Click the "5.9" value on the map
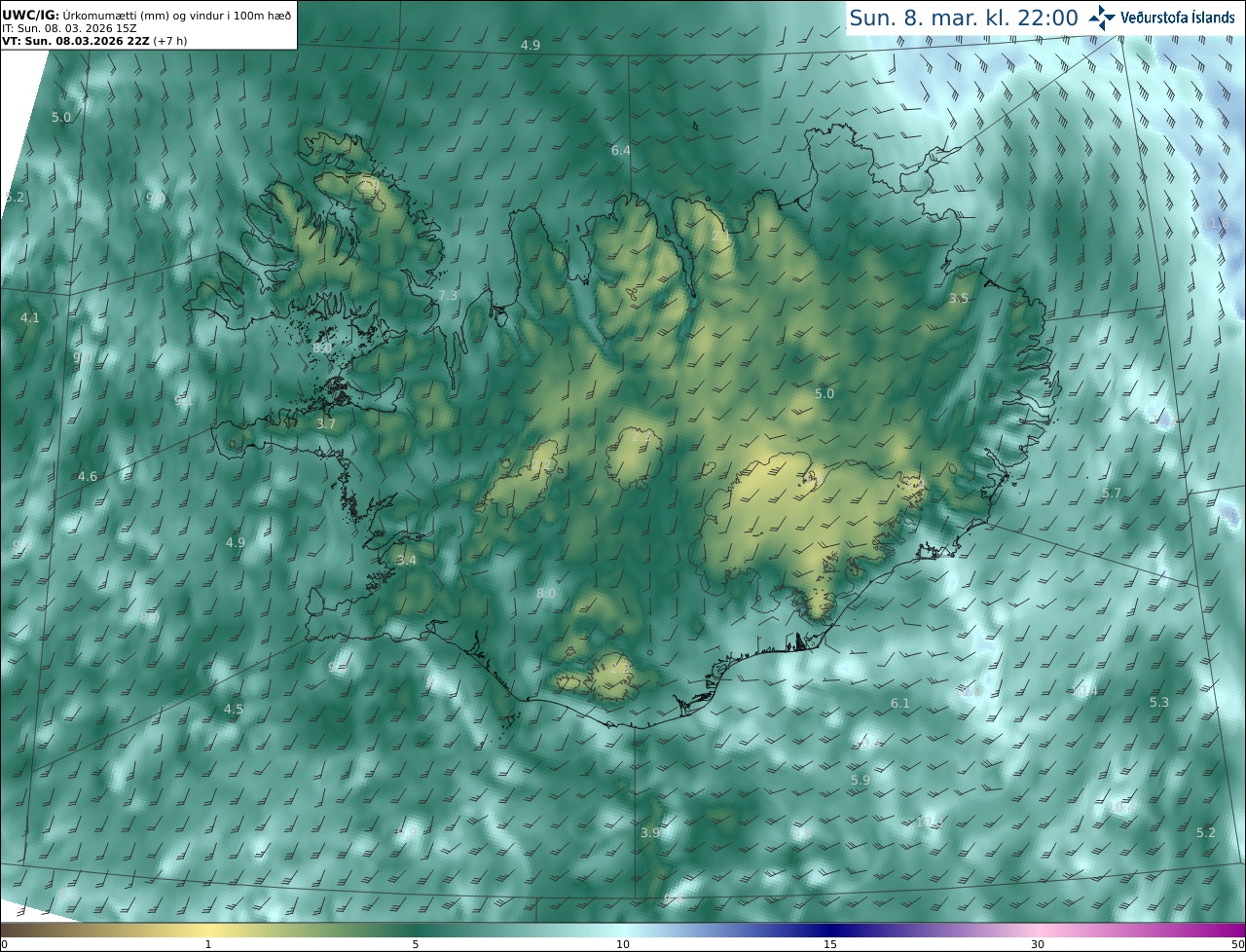 click(861, 780)
